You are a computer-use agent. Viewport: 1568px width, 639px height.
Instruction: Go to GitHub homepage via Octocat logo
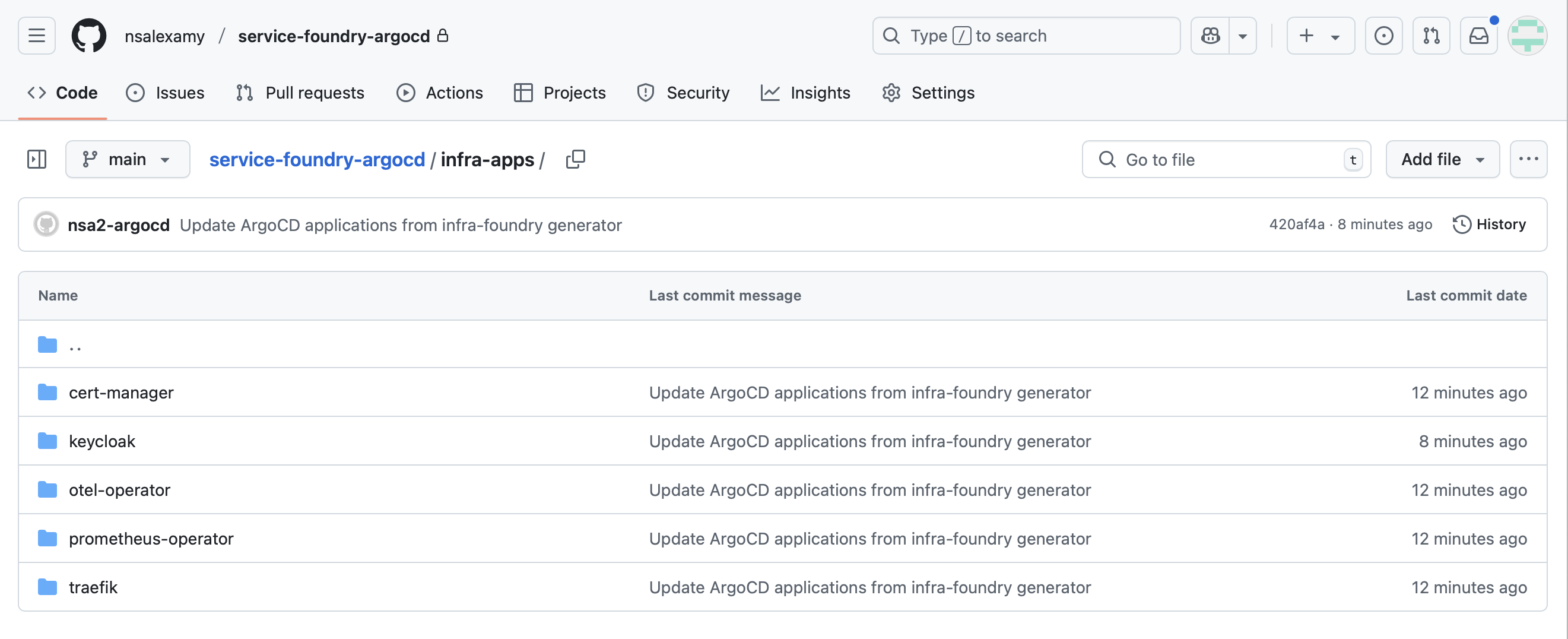[89, 35]
